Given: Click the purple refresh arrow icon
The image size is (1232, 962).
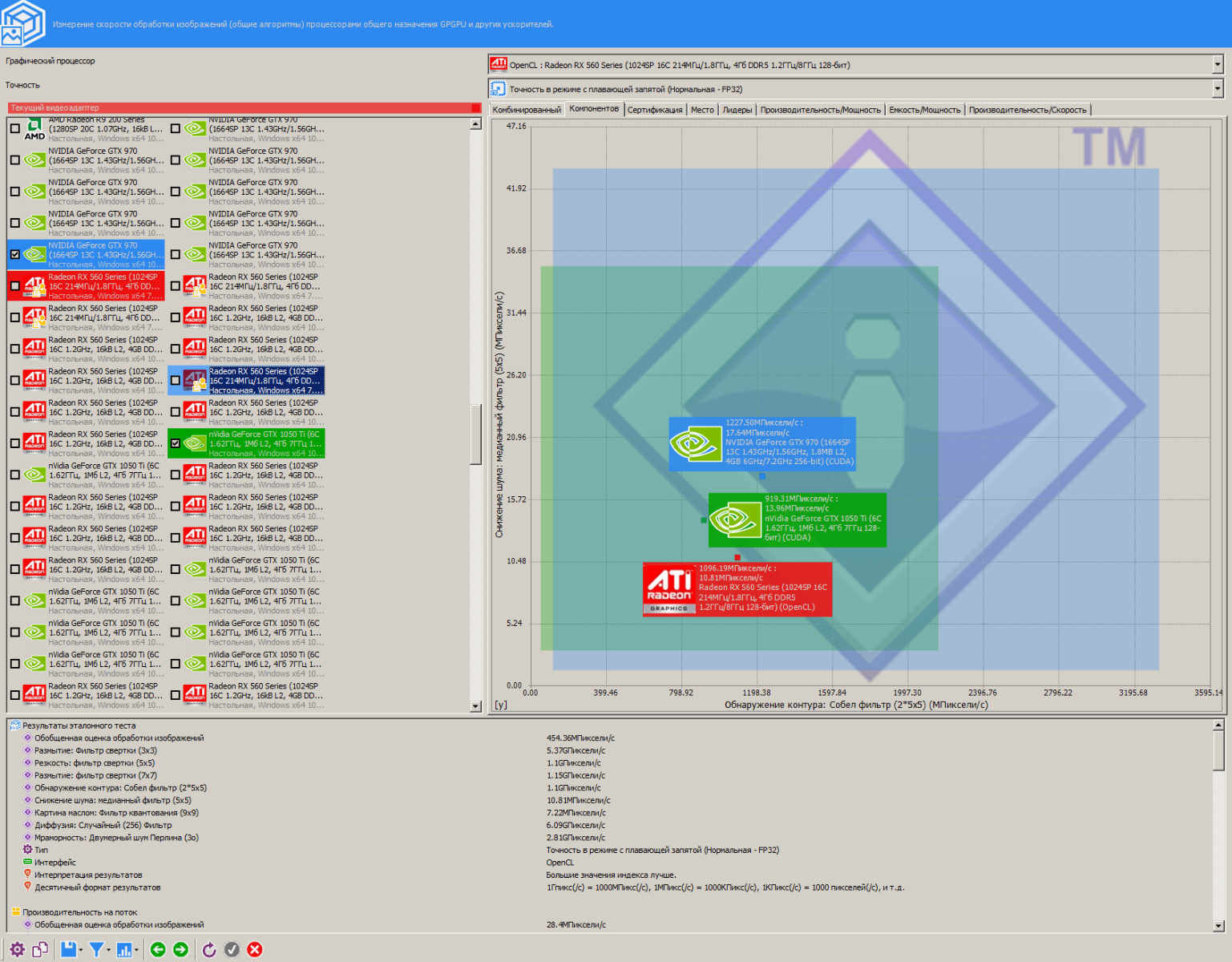Looking at the screenshot, I should click(x=209, y=950).
